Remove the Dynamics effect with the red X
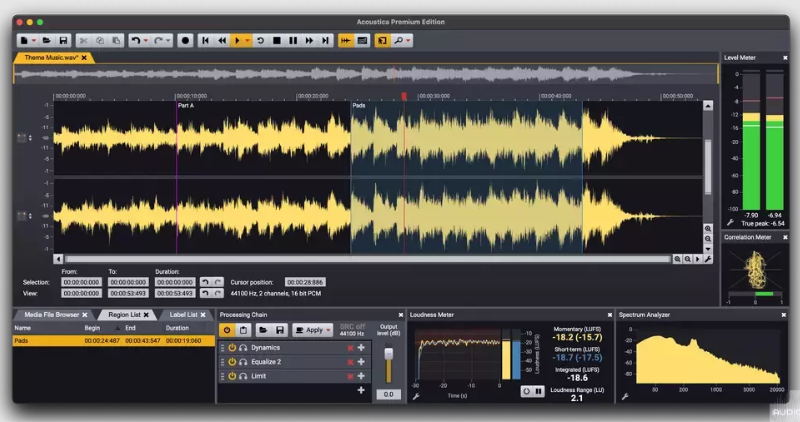800x422 pixels. coord(350,348)
